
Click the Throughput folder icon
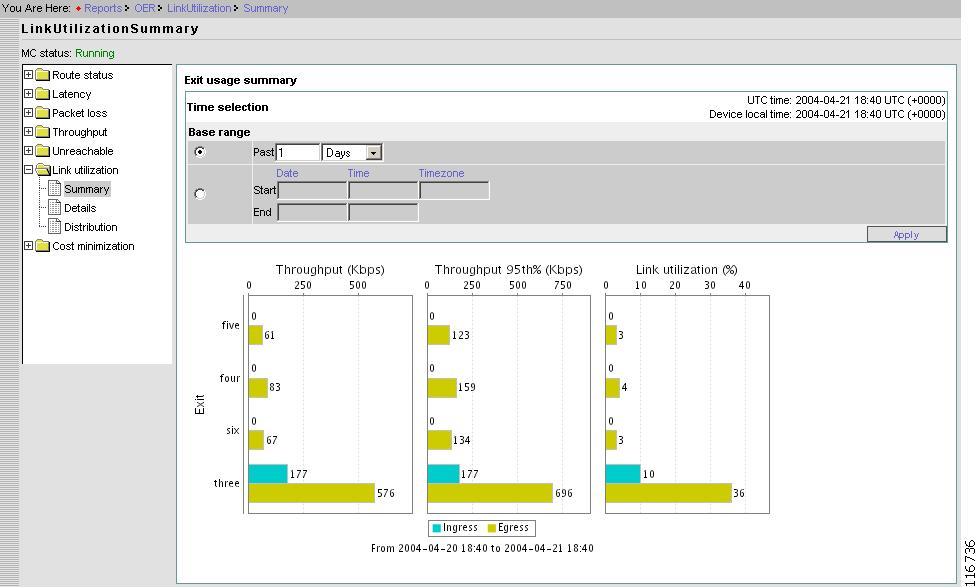(x=42, y=132)
